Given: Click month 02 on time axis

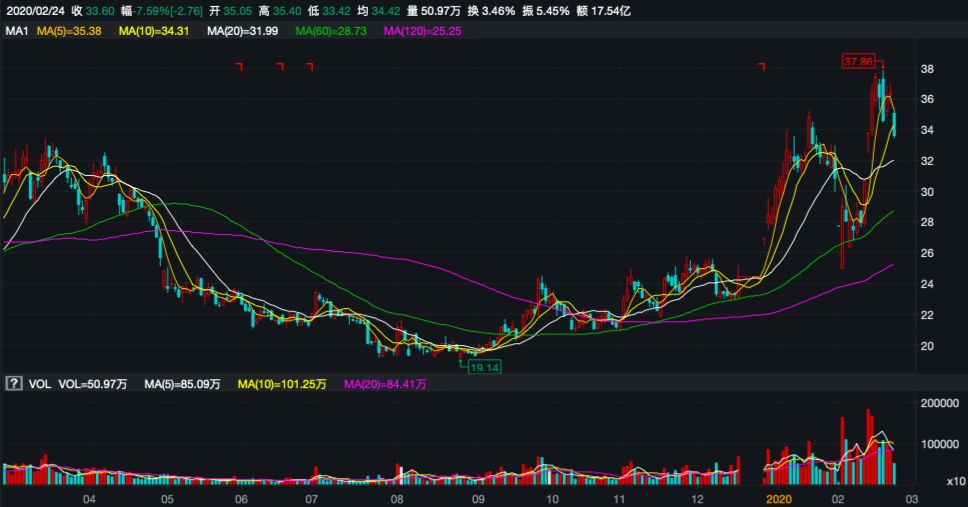Looking at the screenshot, I should click(837, 499).
